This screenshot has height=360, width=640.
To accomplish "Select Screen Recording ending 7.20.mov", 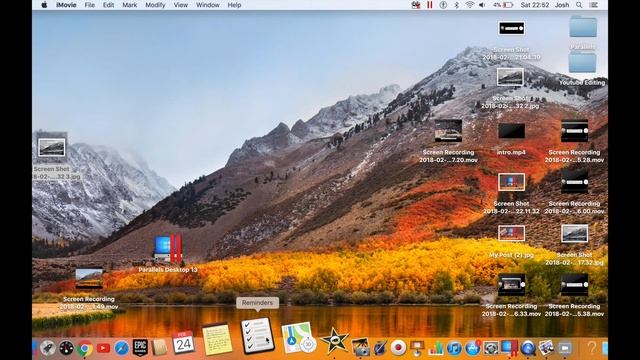I will [x=448, y=141].
